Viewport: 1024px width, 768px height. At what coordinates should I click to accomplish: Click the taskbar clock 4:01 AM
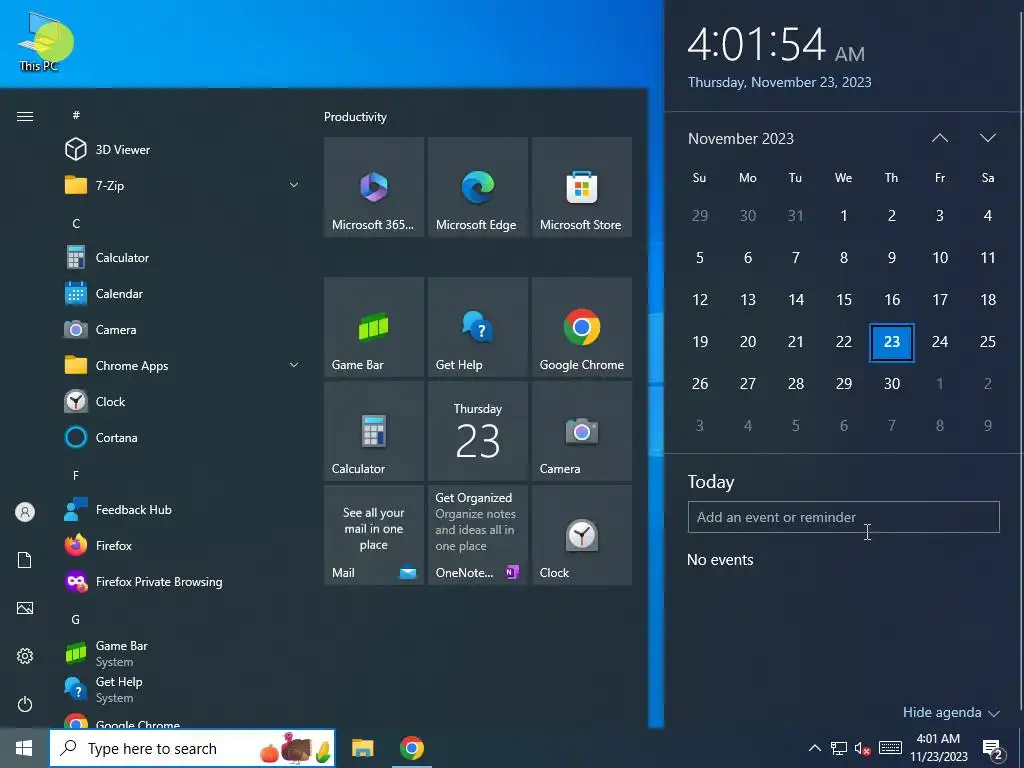pos(938,748)
